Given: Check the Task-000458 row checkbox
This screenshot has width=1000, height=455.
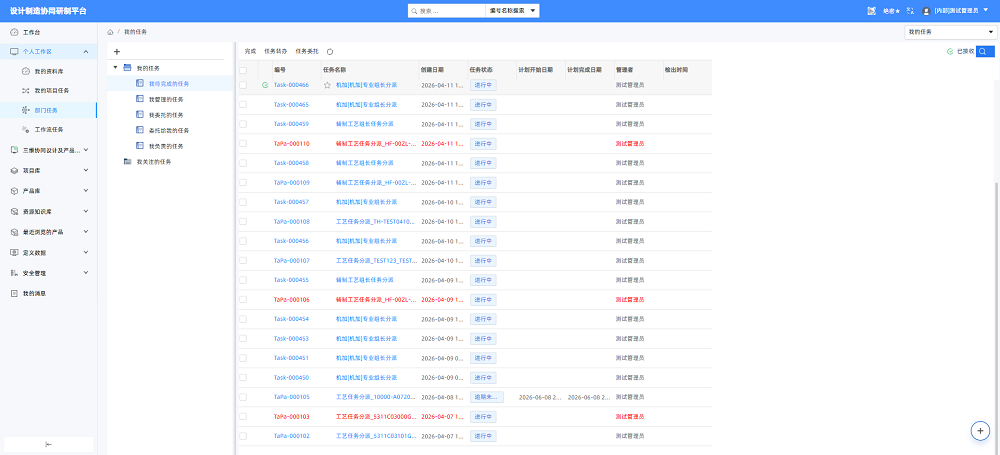Looking at the screenshot, I should pos(243,163).
